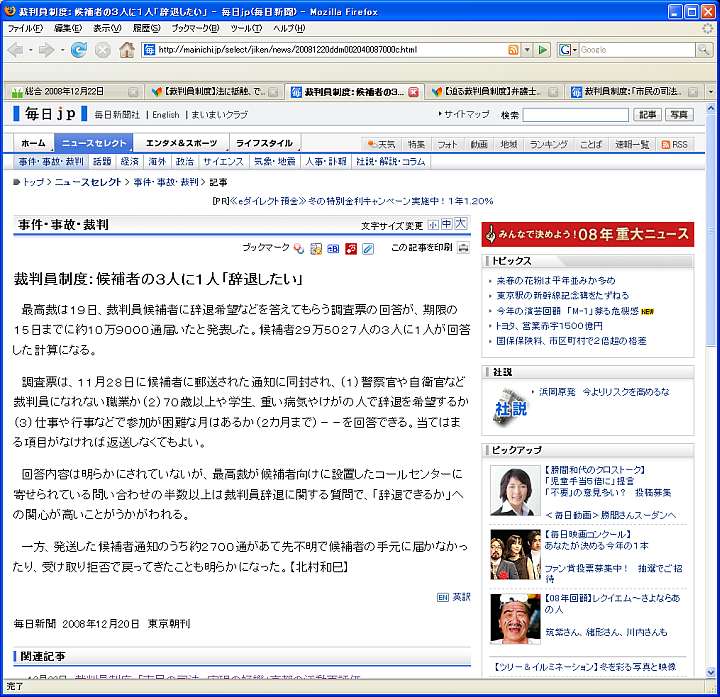Open the ブックマーク(B) menu
The width and height of the screenshot is (720, 697).
point(194,28)
